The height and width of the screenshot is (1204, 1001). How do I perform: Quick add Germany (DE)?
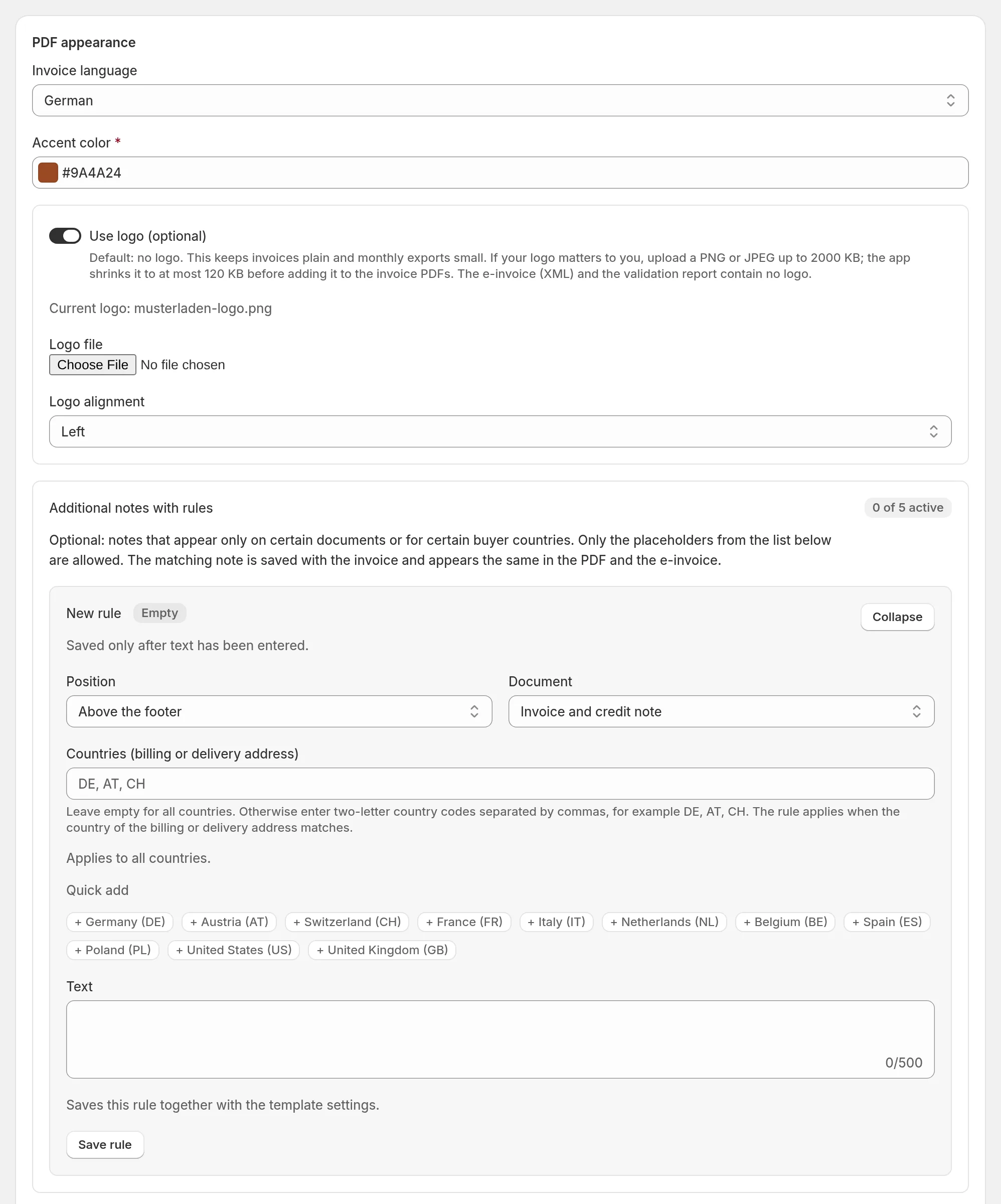coord(120,922)
